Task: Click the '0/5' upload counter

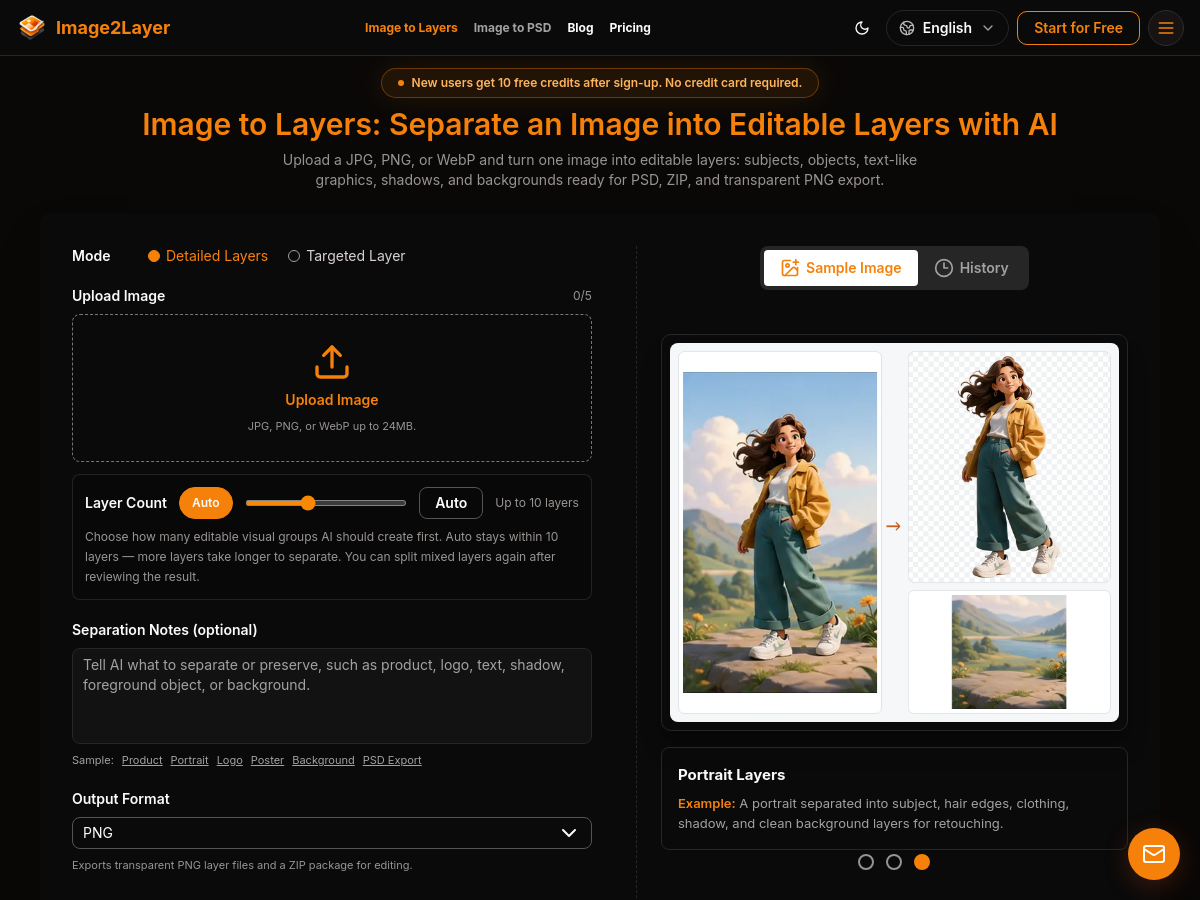Action: (582, 296)
